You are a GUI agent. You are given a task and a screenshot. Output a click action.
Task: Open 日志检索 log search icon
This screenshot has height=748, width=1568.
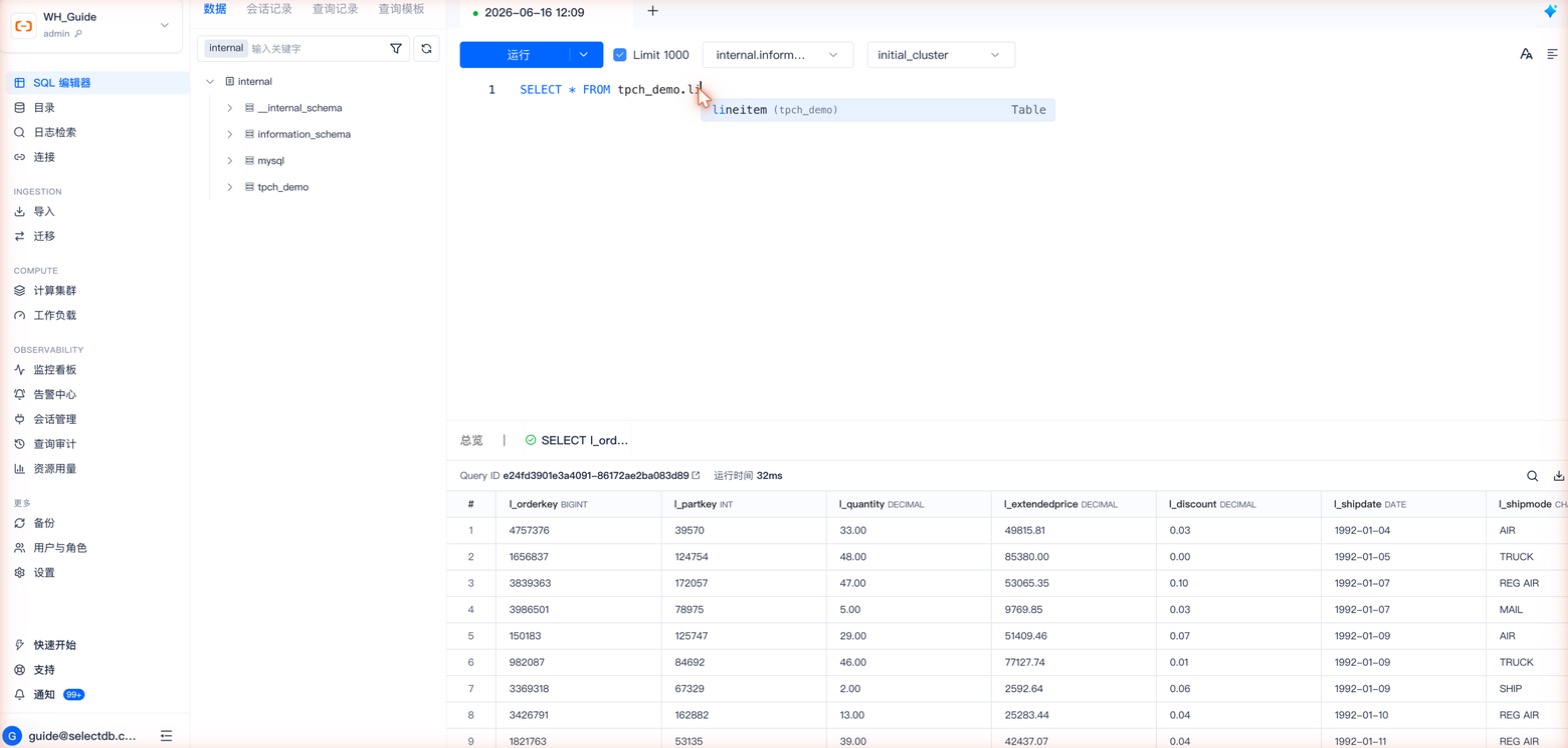click(x=19, y=132)
